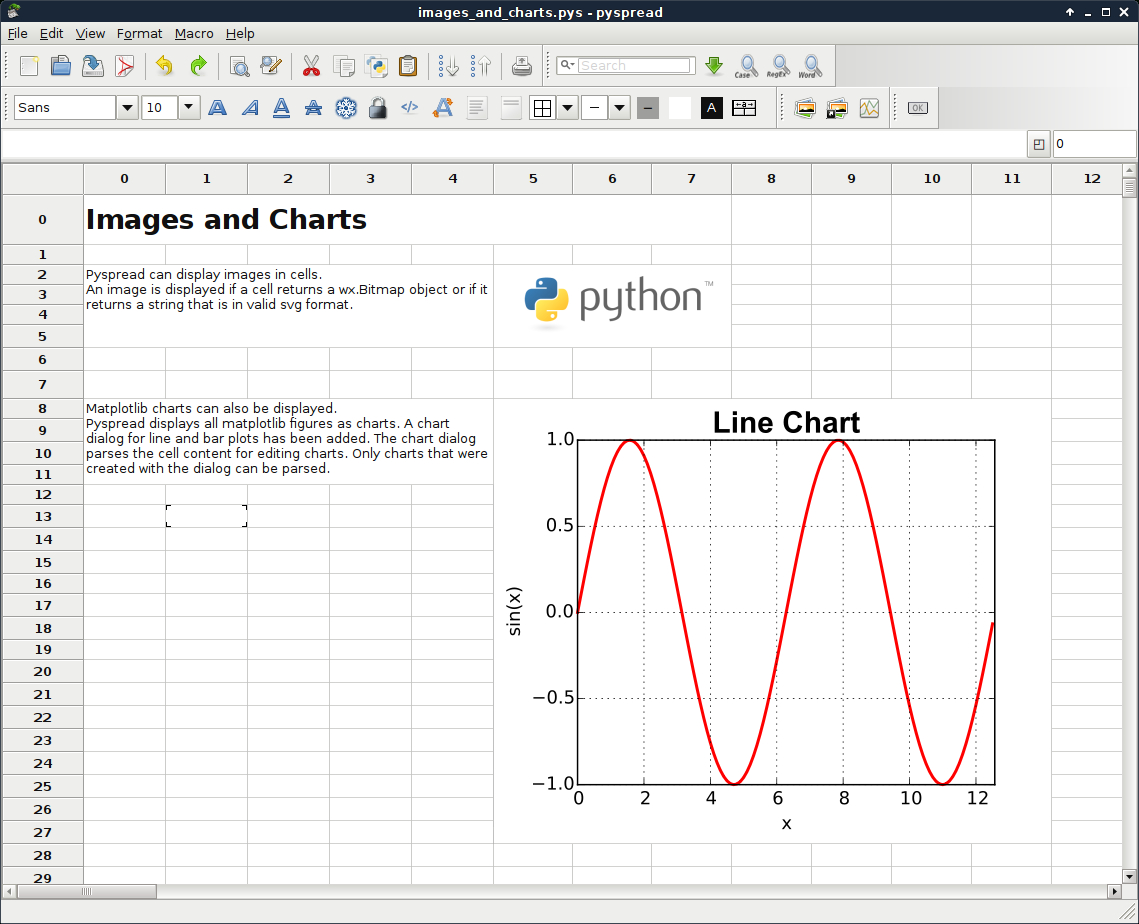Open the Sans font dropdown
1139x924 pixels.
[127, 108]
